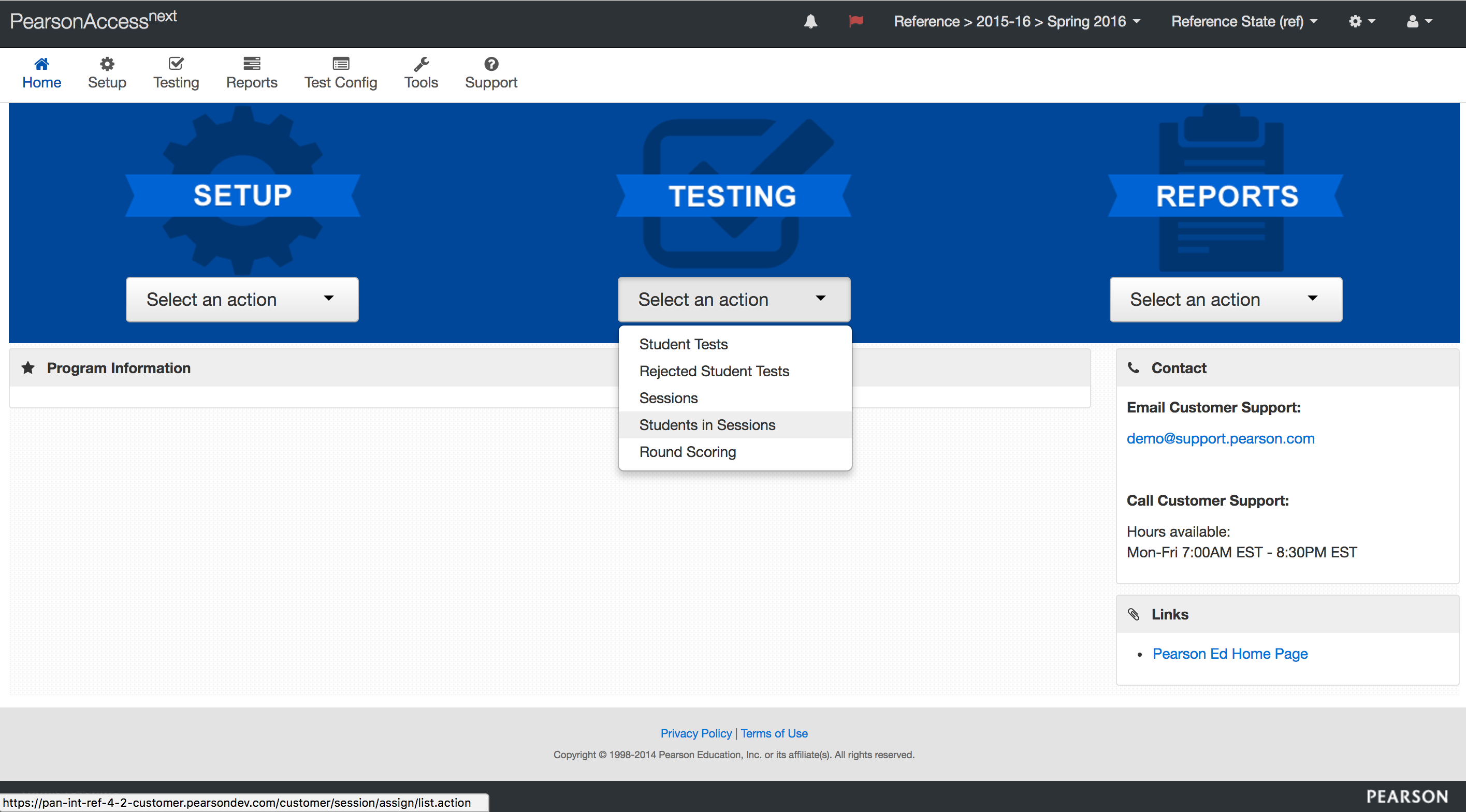Click the notification bell icon

810,22
